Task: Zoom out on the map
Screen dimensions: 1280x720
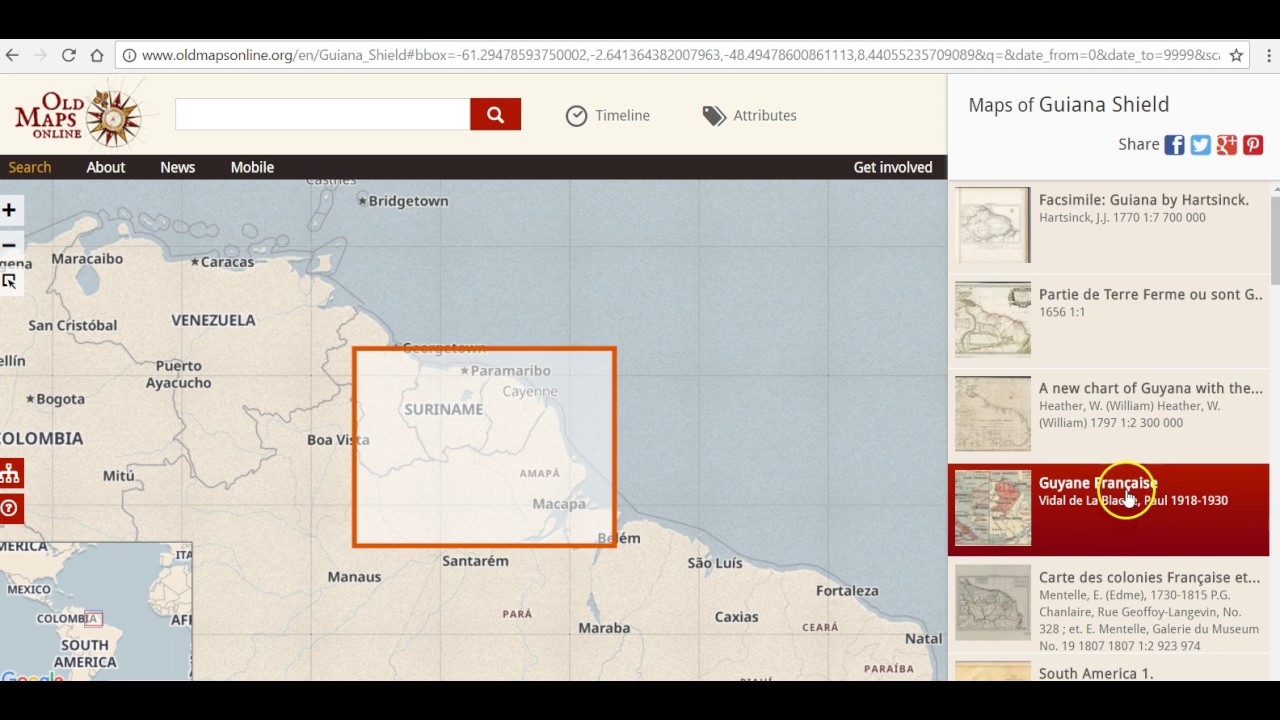Action: click(x=9, y=245)
